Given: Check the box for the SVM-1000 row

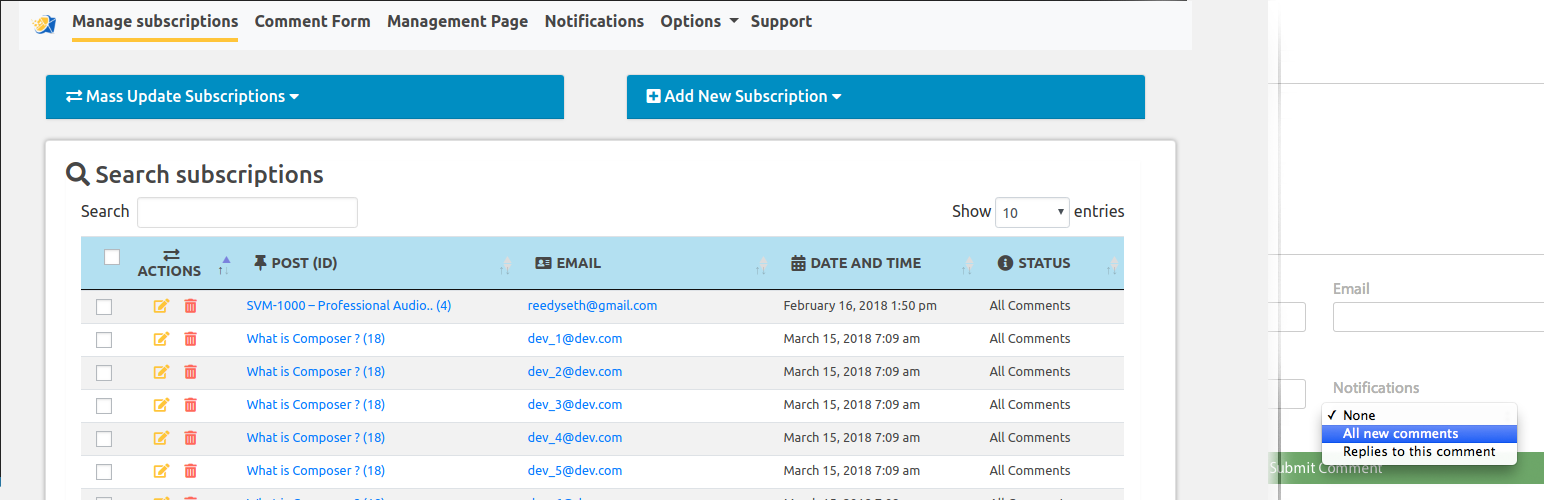Looking at the screenshot, I should pos(104,307).
